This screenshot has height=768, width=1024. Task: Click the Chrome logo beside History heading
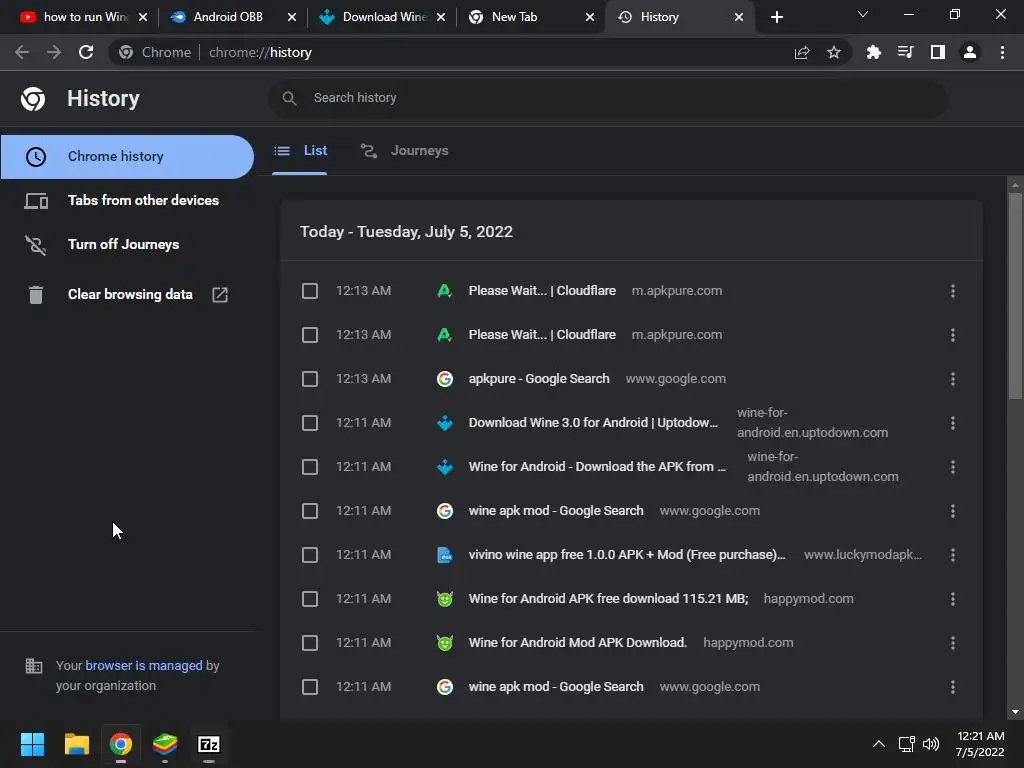33,99
